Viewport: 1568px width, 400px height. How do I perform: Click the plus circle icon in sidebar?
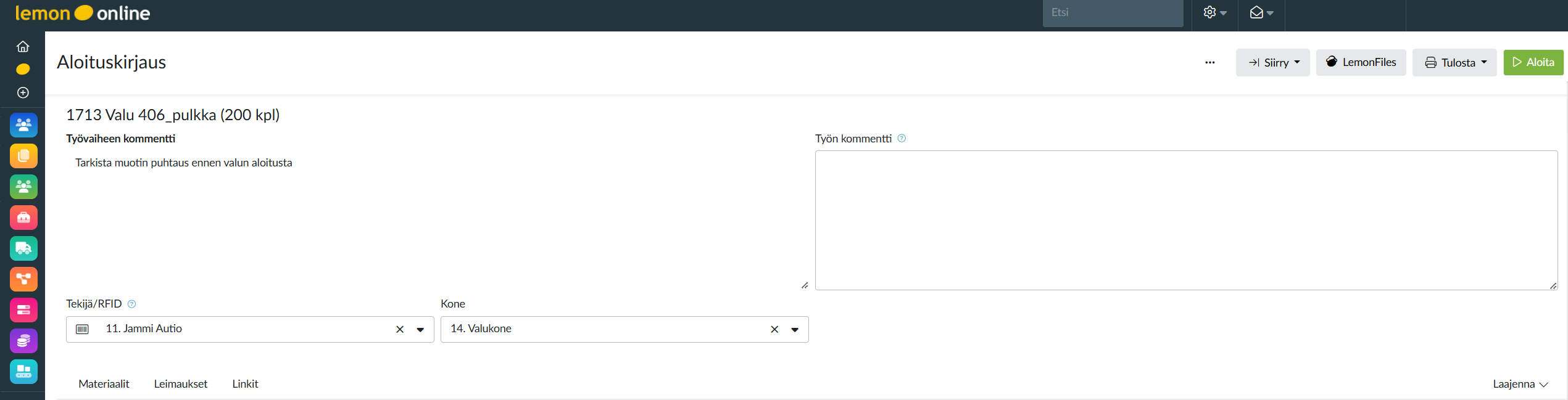23,92
